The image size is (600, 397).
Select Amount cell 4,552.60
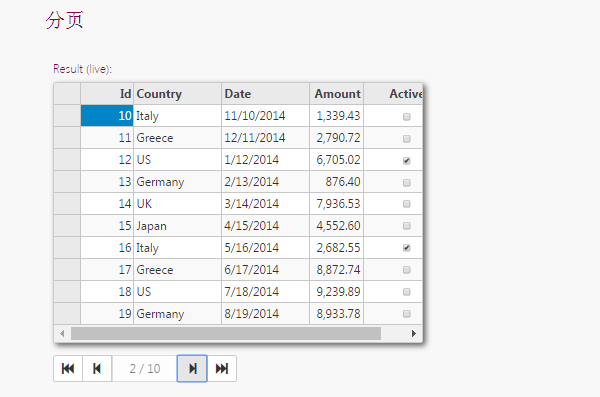tap(336, 225)
